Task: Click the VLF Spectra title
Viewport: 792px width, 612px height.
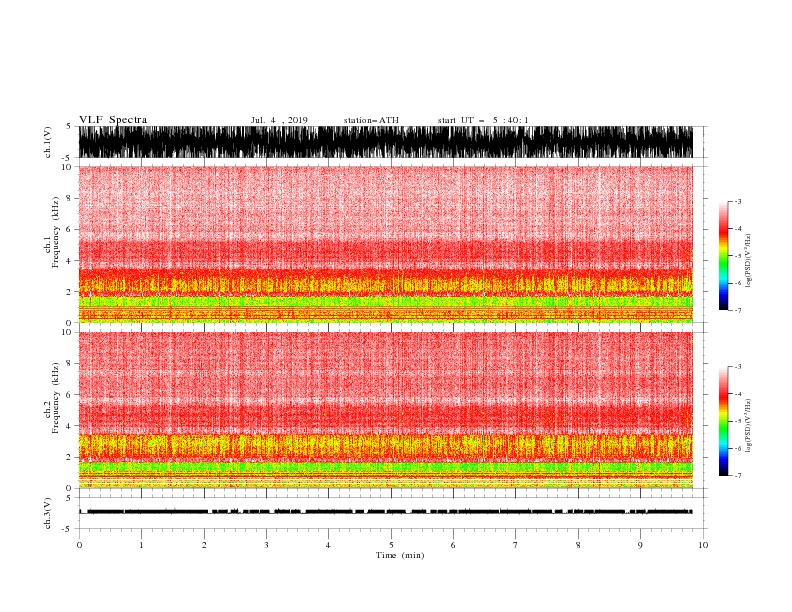Action: tap(113, 120)
